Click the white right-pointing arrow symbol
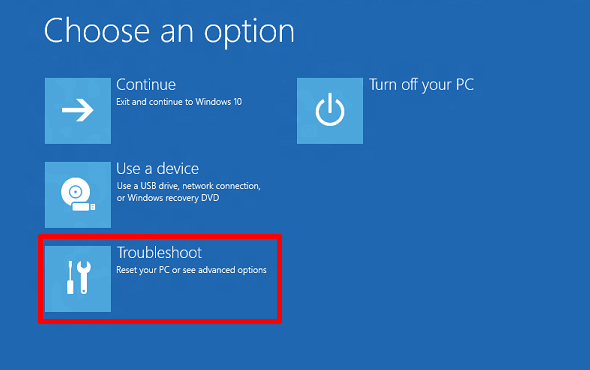Screen dimensions: 590x370 click(78, 110)
